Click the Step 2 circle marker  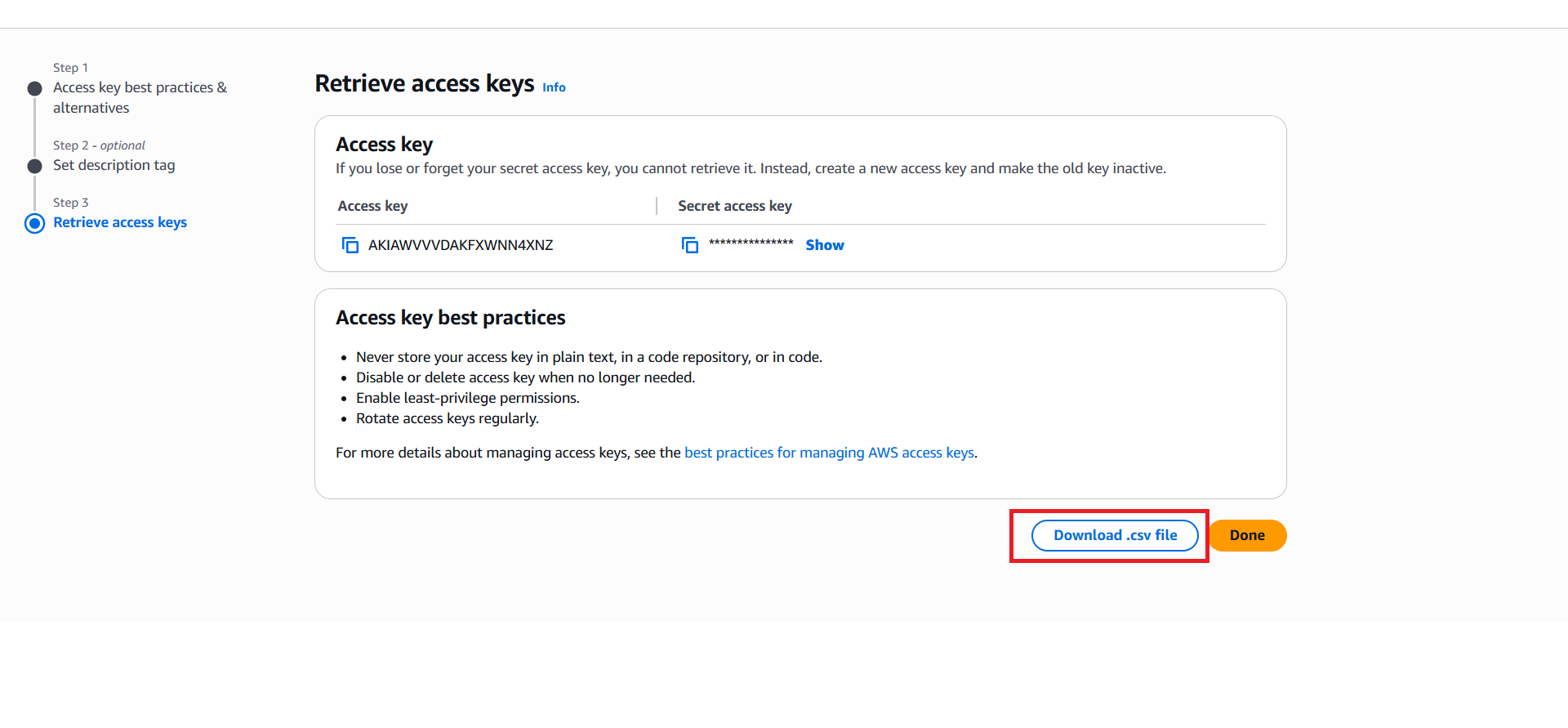(34, 166)
